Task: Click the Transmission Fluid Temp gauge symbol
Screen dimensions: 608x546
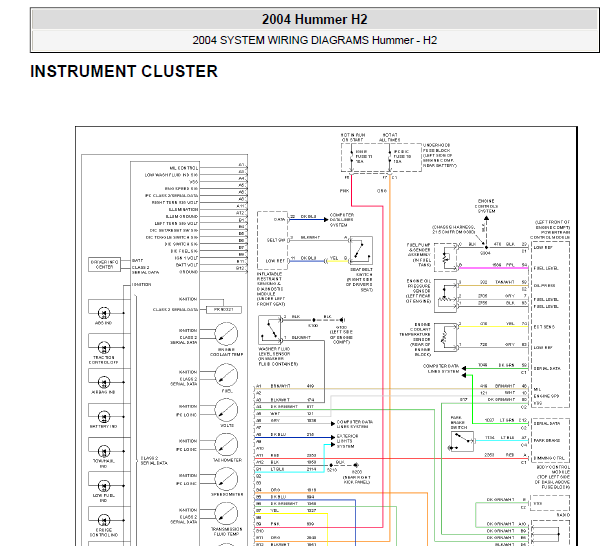Action: pos(226,513)
